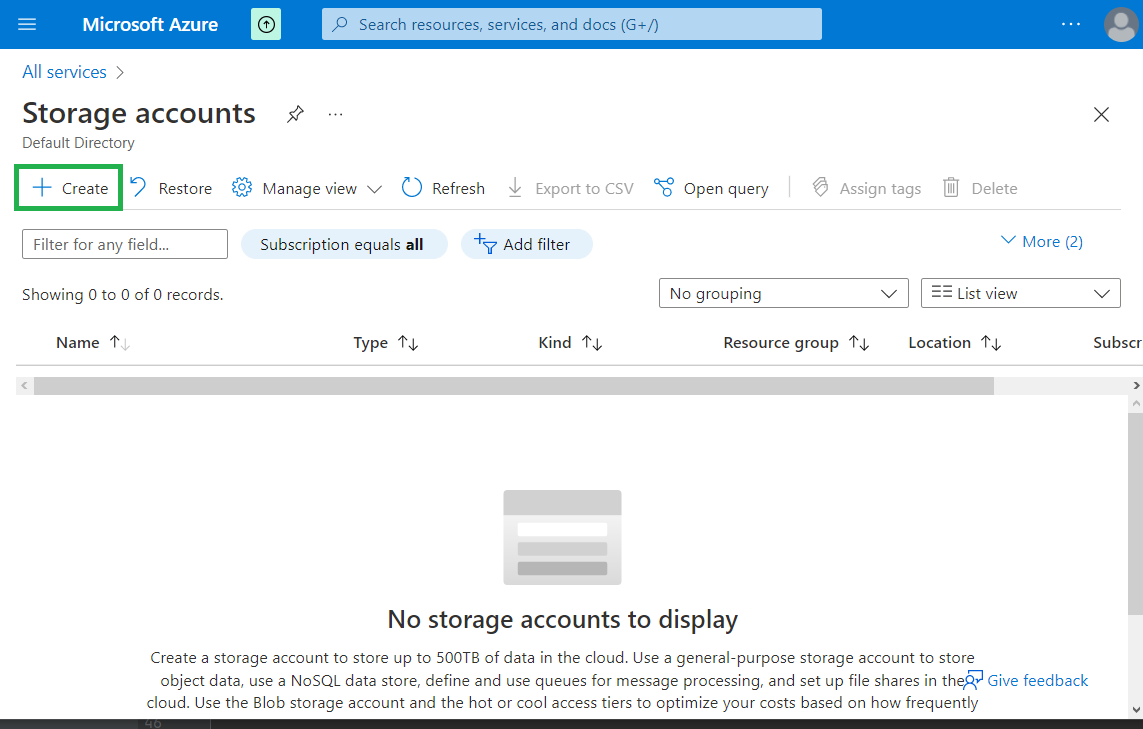
Task: Expand the More (2) options
Action: pyautogui.click(x=1042, y=241)
